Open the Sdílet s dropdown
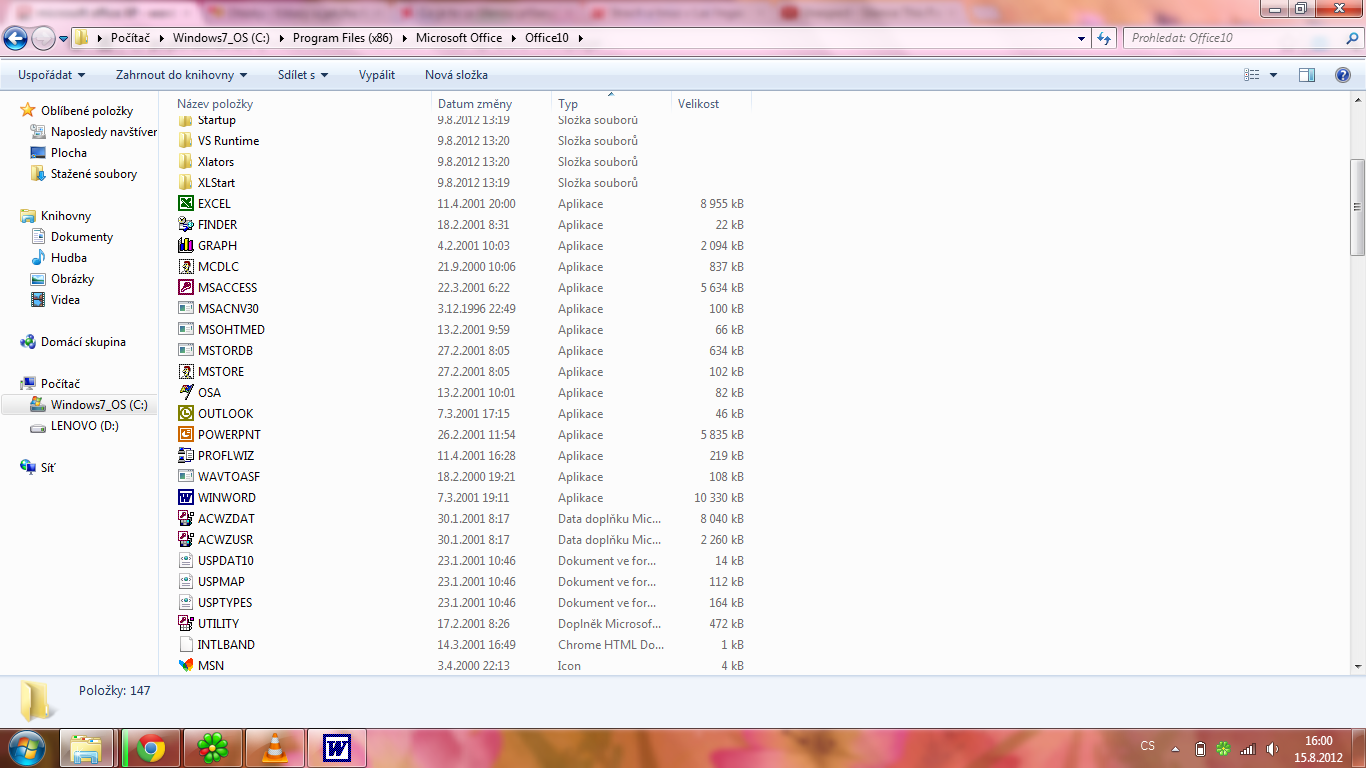The image size is (1366, 768). pyautogui.click(x=303, y=75)
